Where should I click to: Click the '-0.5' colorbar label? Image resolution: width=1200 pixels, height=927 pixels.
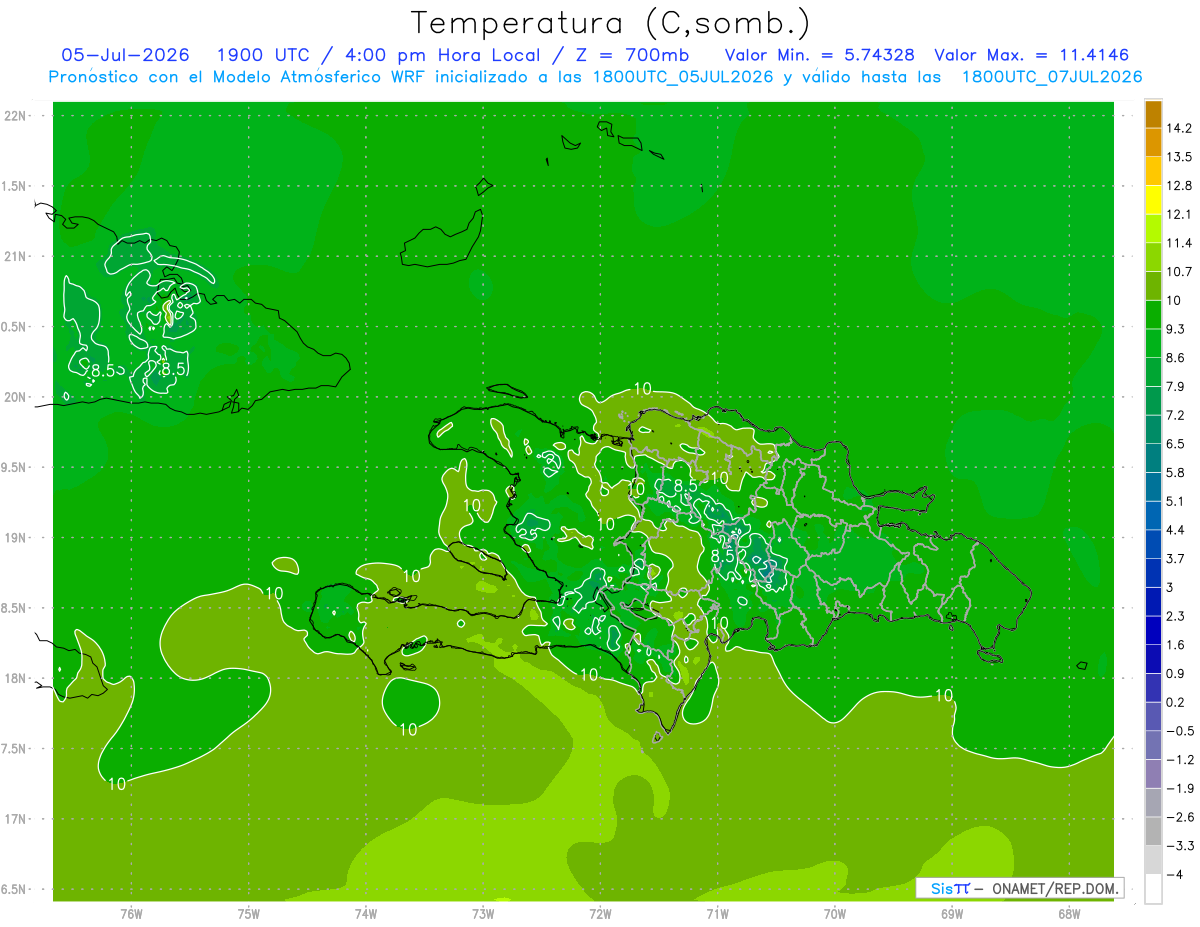pyautogui.click(x=1178, y=731)
